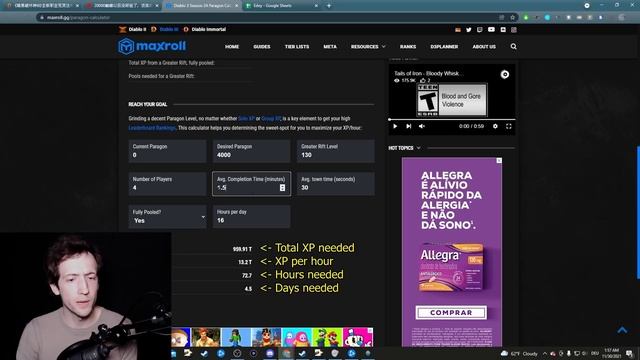The image size is (640, 360).
Task: Open the About Us menu item
Action: click(x=484, y=47)
